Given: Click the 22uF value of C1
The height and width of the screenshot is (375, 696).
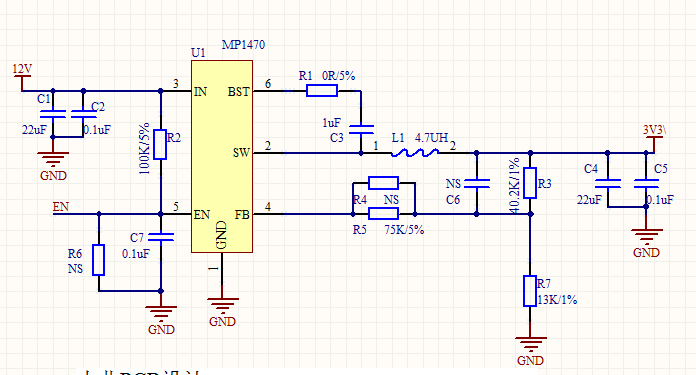Looking at the screenshot, I should point(34,130).
